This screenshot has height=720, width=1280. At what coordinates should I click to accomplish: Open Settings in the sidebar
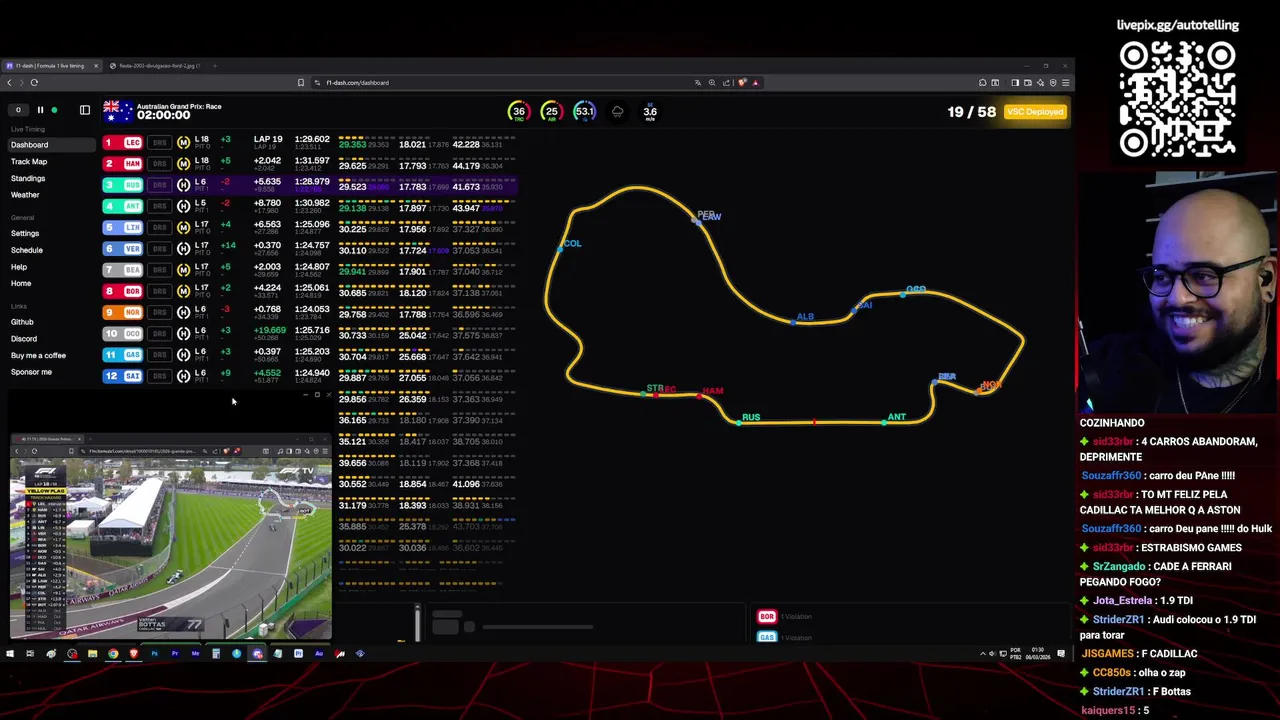25,233
